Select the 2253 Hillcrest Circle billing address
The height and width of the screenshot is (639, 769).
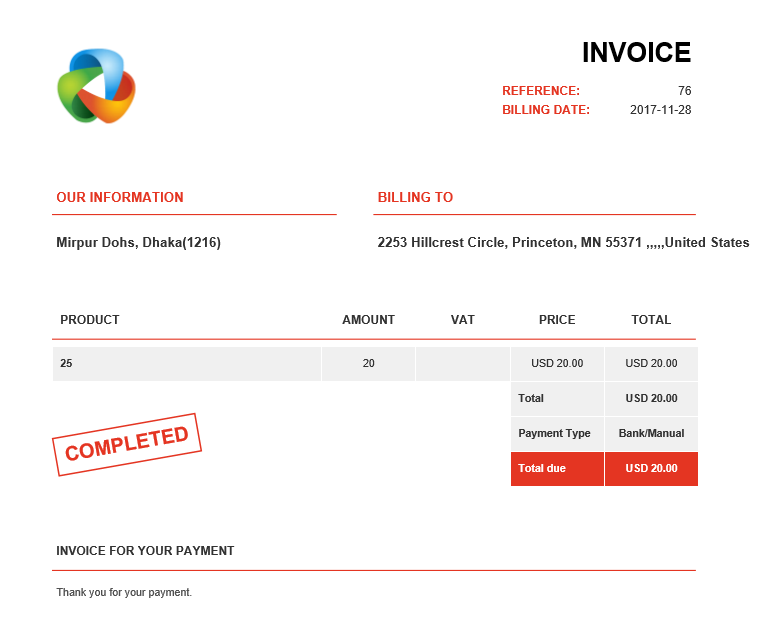click(563, 243)
